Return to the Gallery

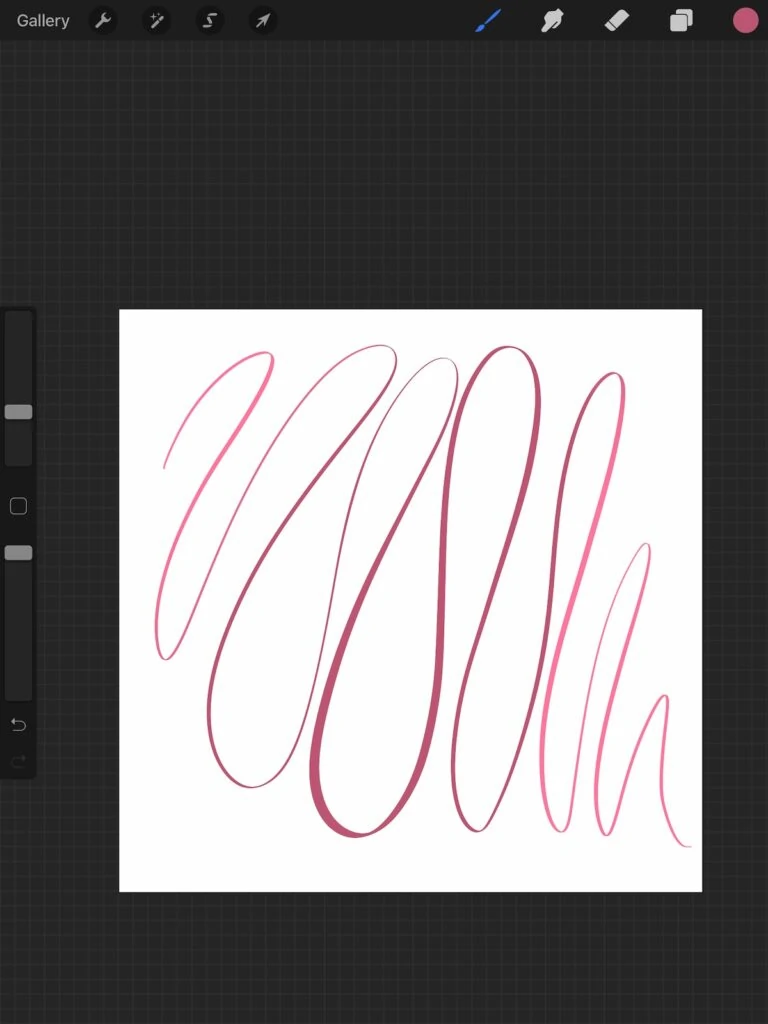click(x=42, y=21)
